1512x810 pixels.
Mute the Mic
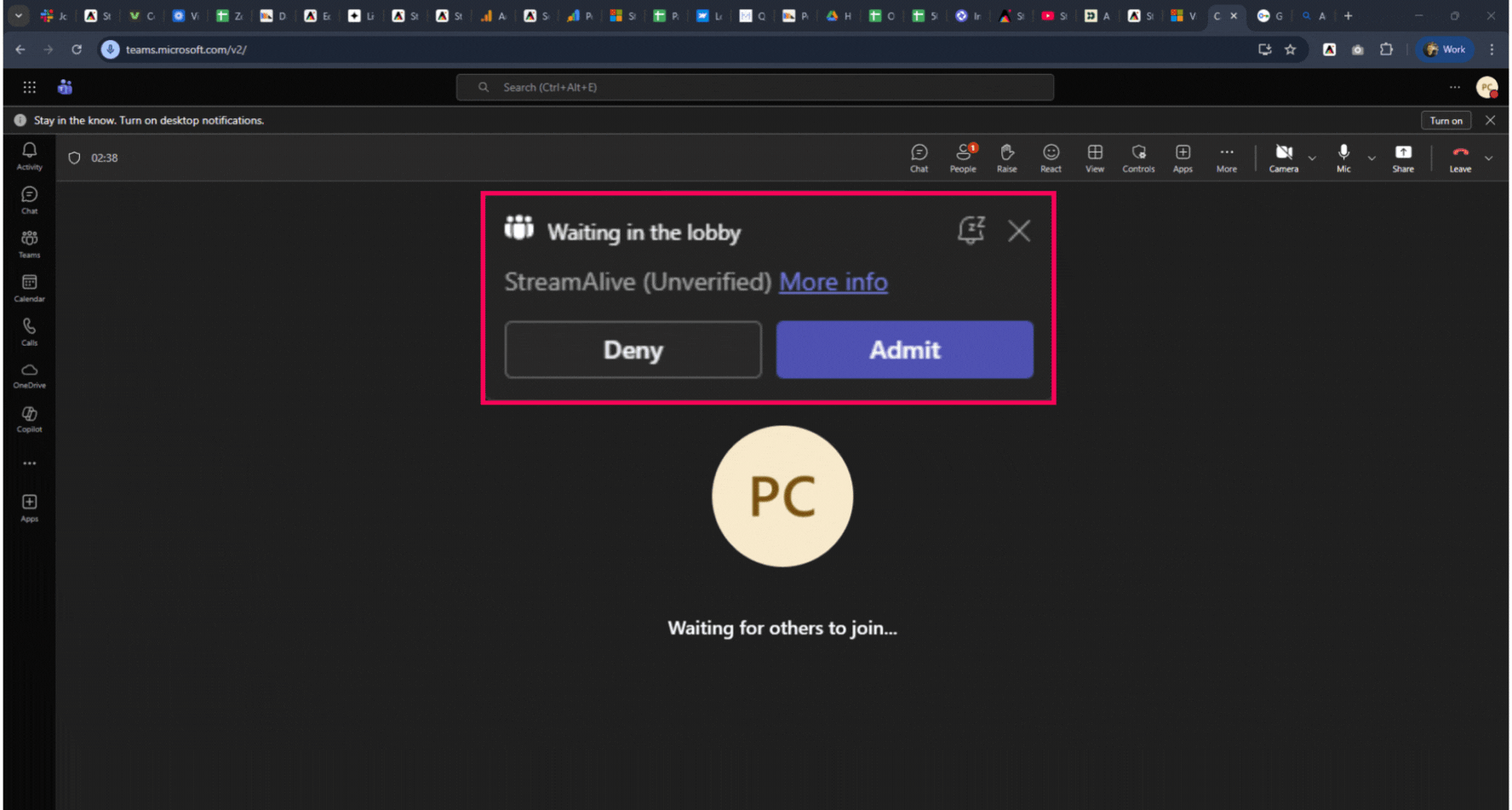1343,158
